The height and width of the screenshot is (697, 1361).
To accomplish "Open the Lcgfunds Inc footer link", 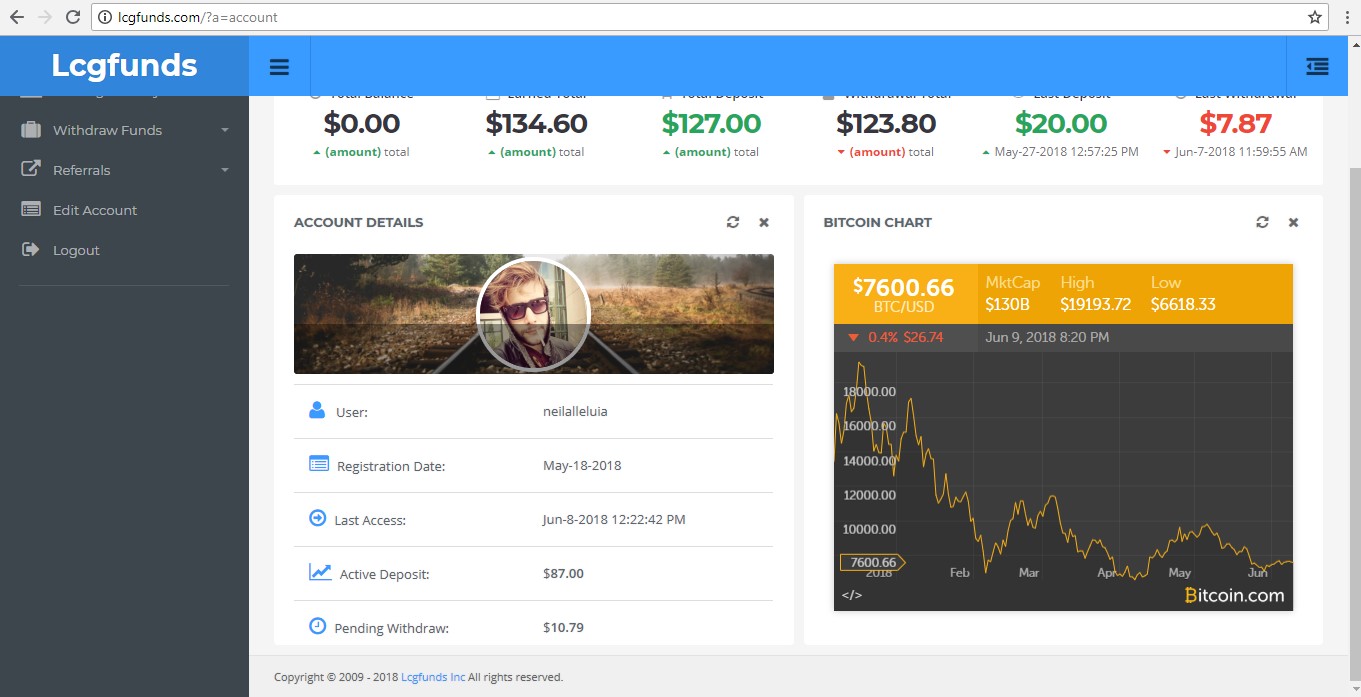I will [x=432, y=677].
